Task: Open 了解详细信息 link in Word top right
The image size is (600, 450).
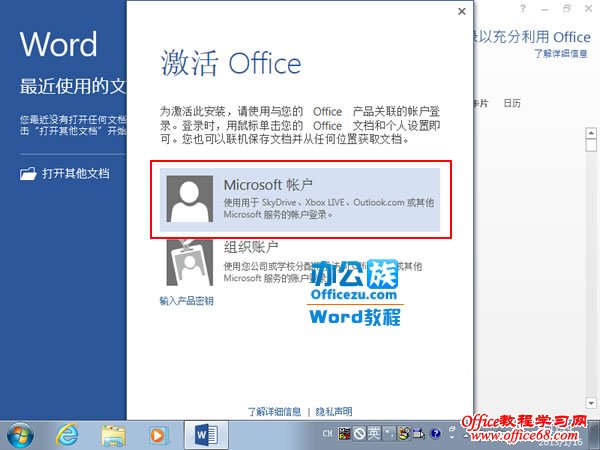Action: (561, 54)
